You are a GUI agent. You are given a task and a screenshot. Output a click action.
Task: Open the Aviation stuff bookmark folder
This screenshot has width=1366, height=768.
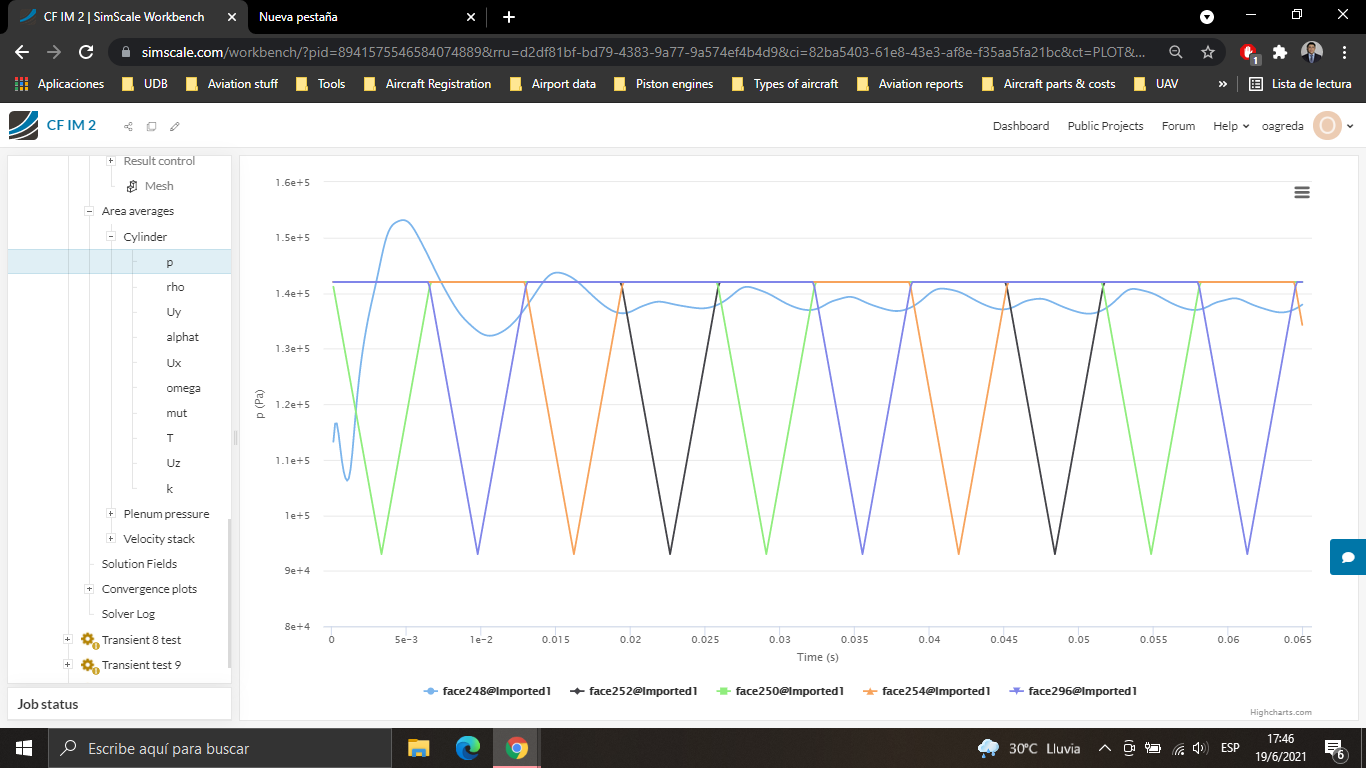point(231,84)
